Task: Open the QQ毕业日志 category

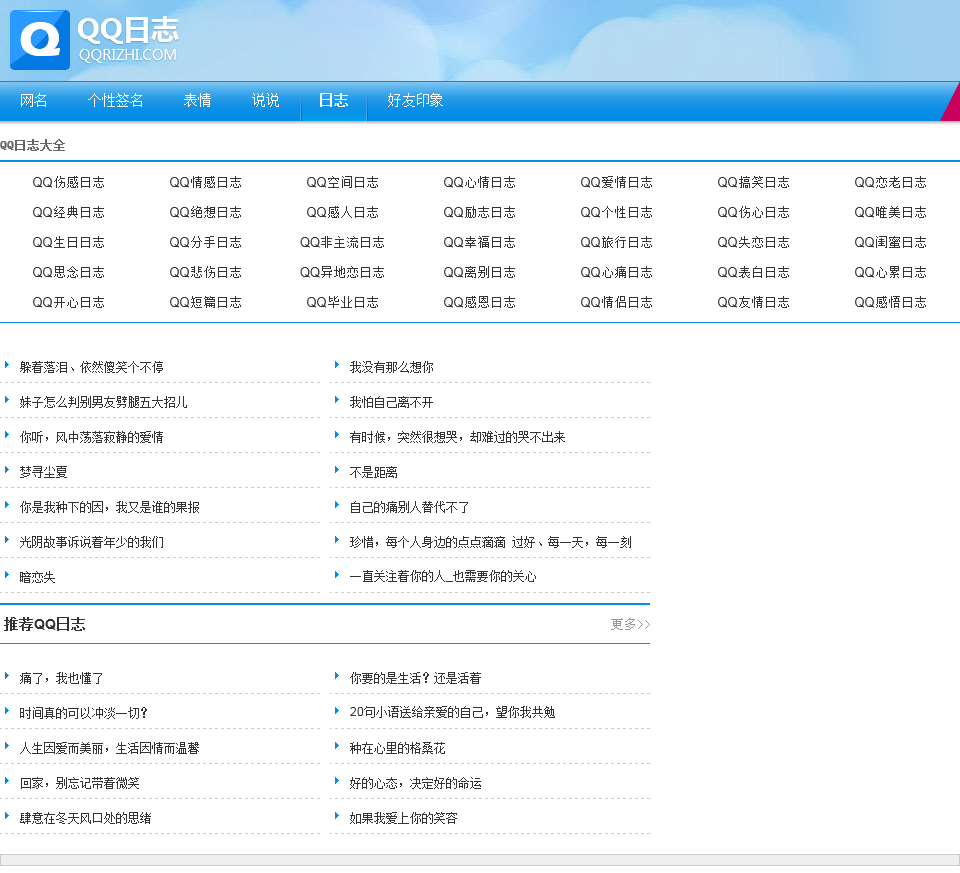Action: pyautogui.click(x=342, y=302)
